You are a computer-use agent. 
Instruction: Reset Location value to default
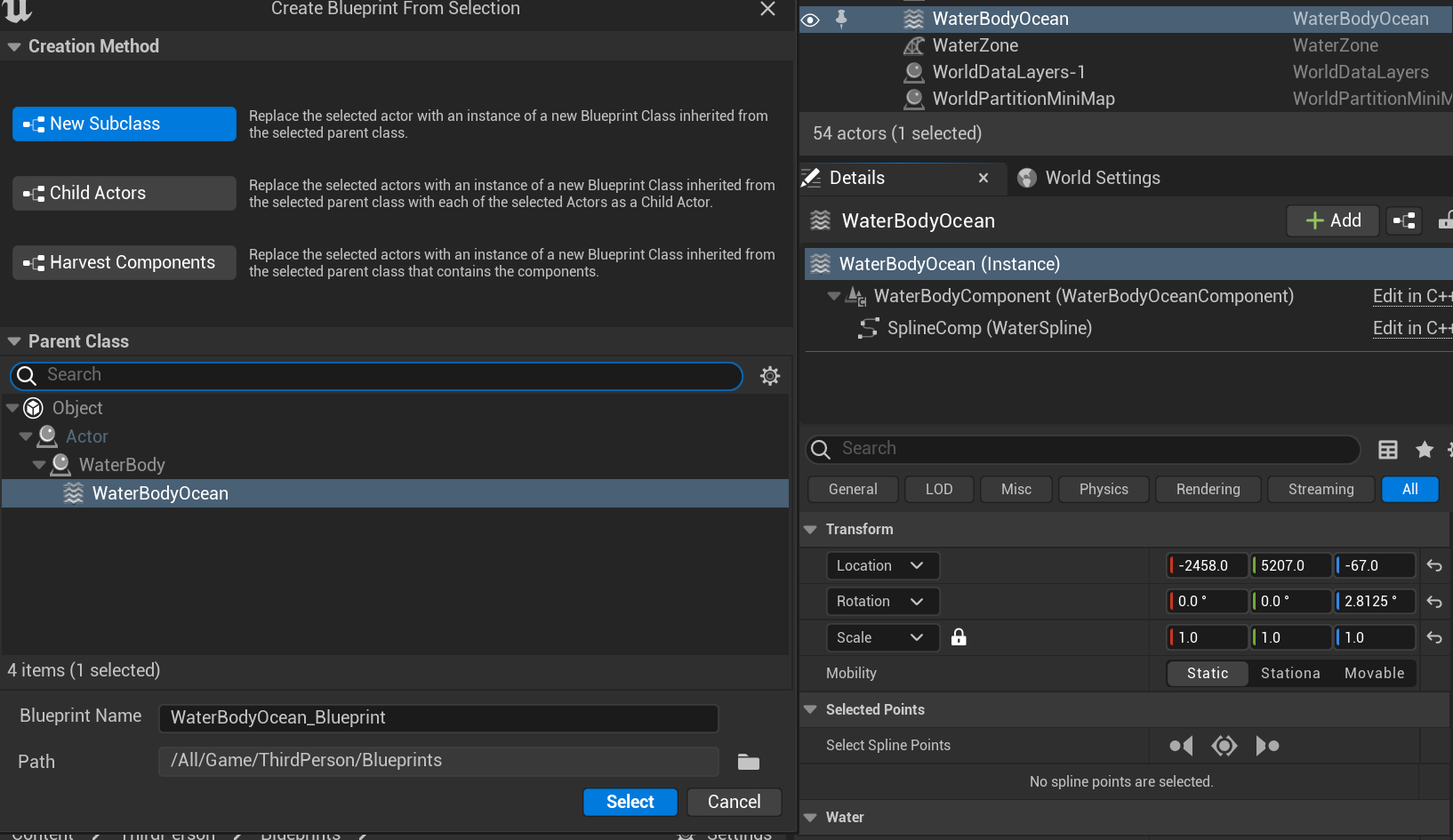(1433, 565)
